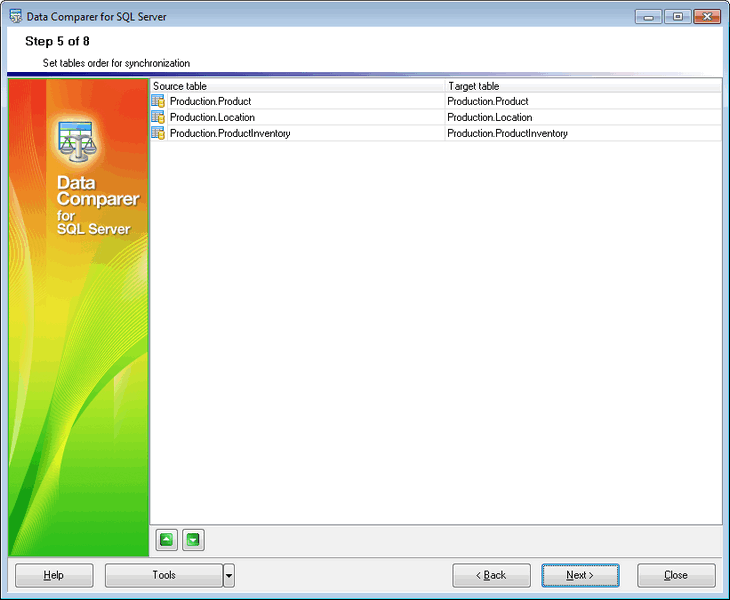Click table icon beside Production.Product row
730x600 pixels.
(x=158, y=101)
